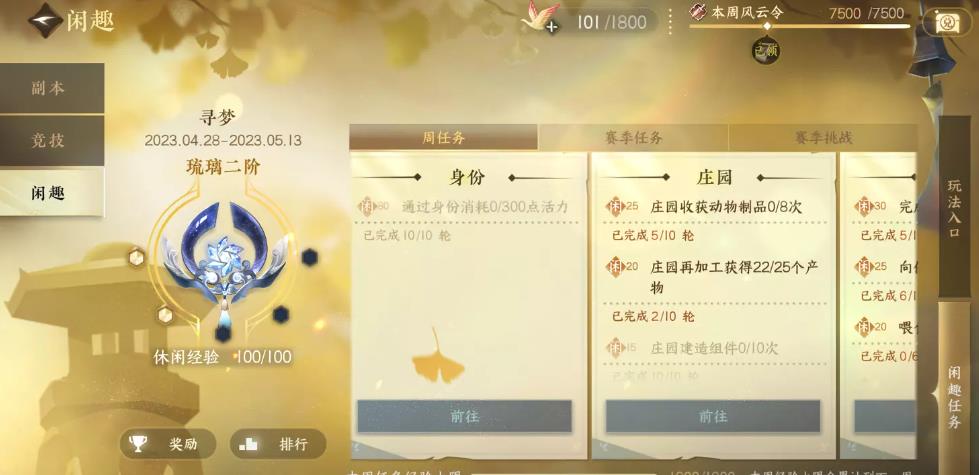This screenshot has height=475, width=979.
Task: Open the scroll icon in top-right corner
Action: (947, 23)
